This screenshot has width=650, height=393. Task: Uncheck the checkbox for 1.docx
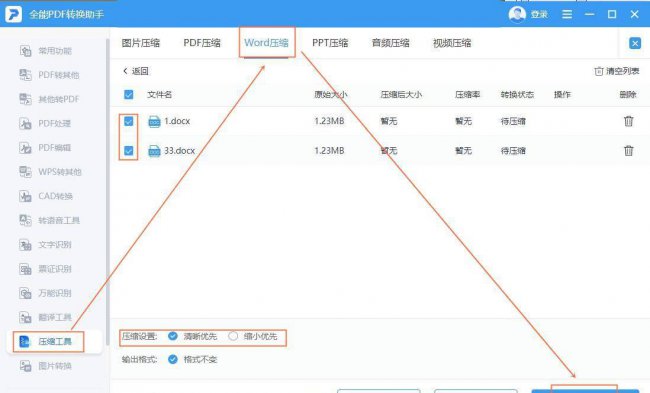tap(129, 121)
